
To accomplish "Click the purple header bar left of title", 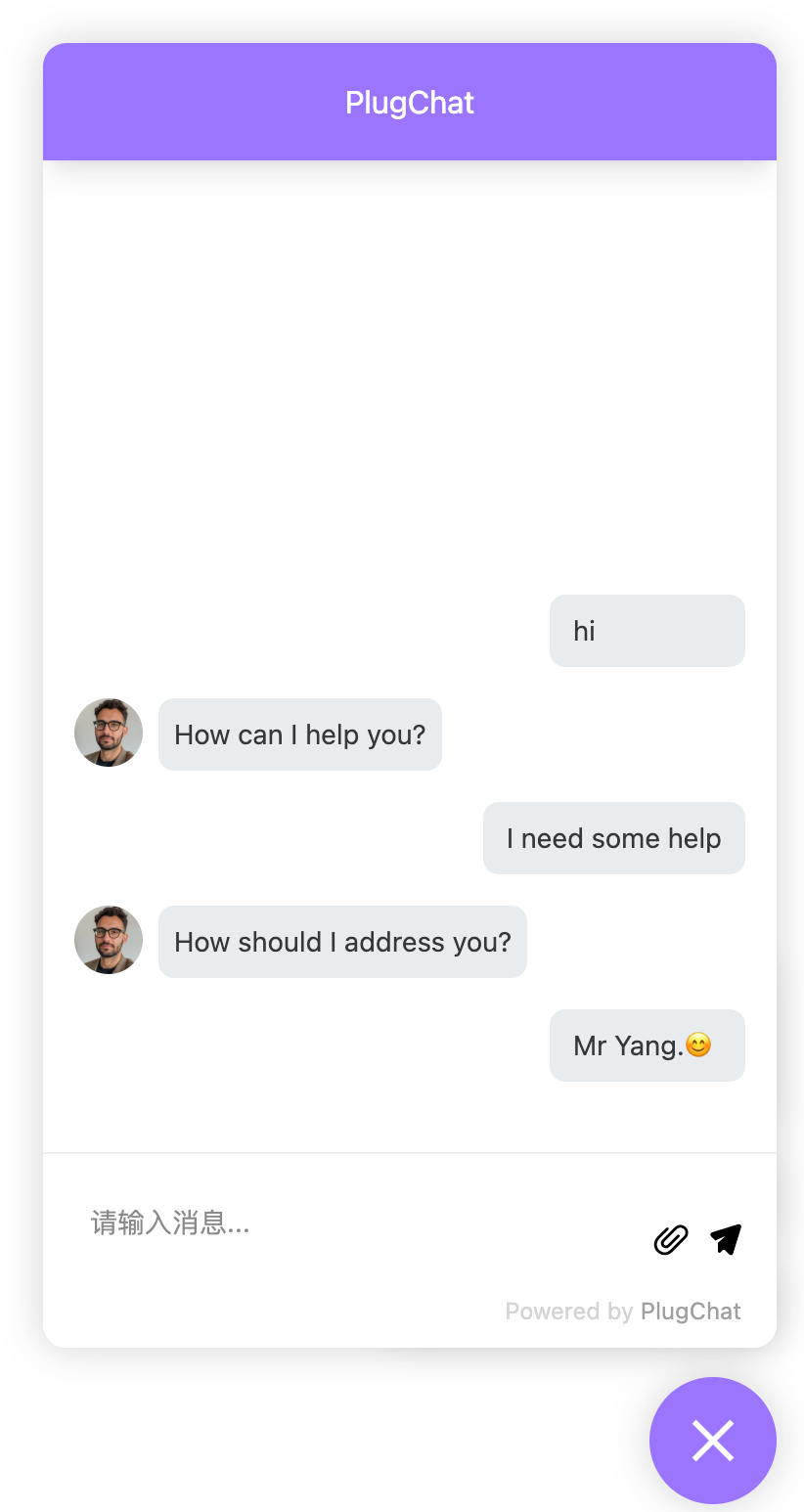I will point(186,102).
